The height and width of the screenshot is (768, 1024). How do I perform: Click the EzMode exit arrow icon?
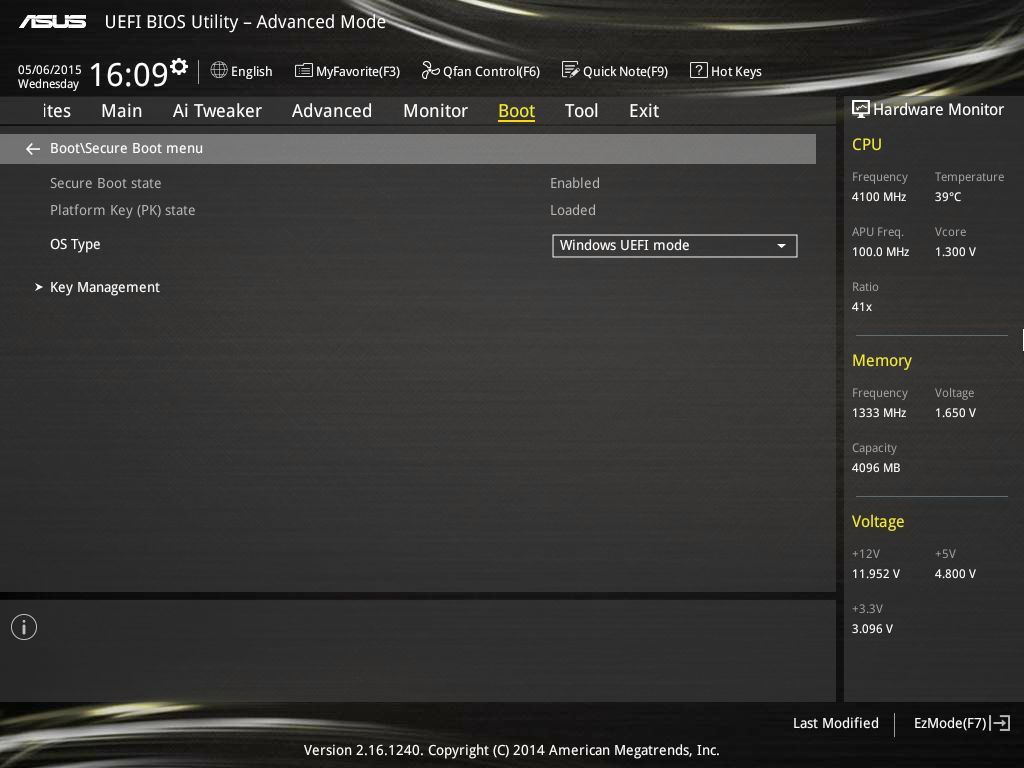coord(1000,723)
